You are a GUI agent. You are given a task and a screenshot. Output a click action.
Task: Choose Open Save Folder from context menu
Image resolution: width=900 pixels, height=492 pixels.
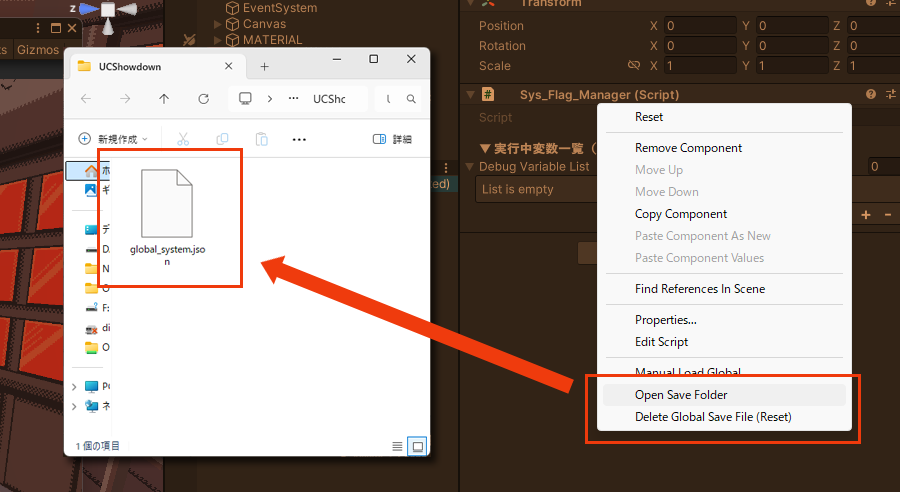681,394
